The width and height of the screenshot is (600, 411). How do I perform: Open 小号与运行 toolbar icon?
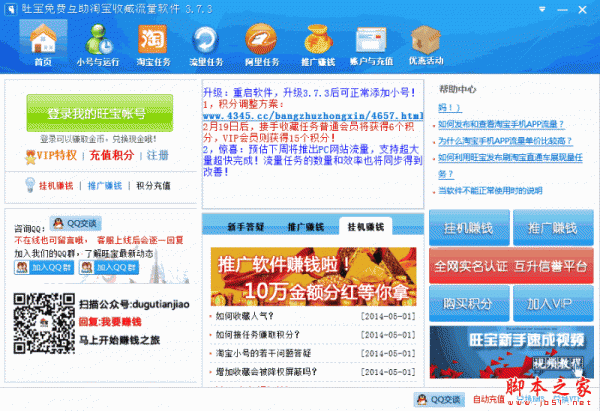tap(98, 44)
